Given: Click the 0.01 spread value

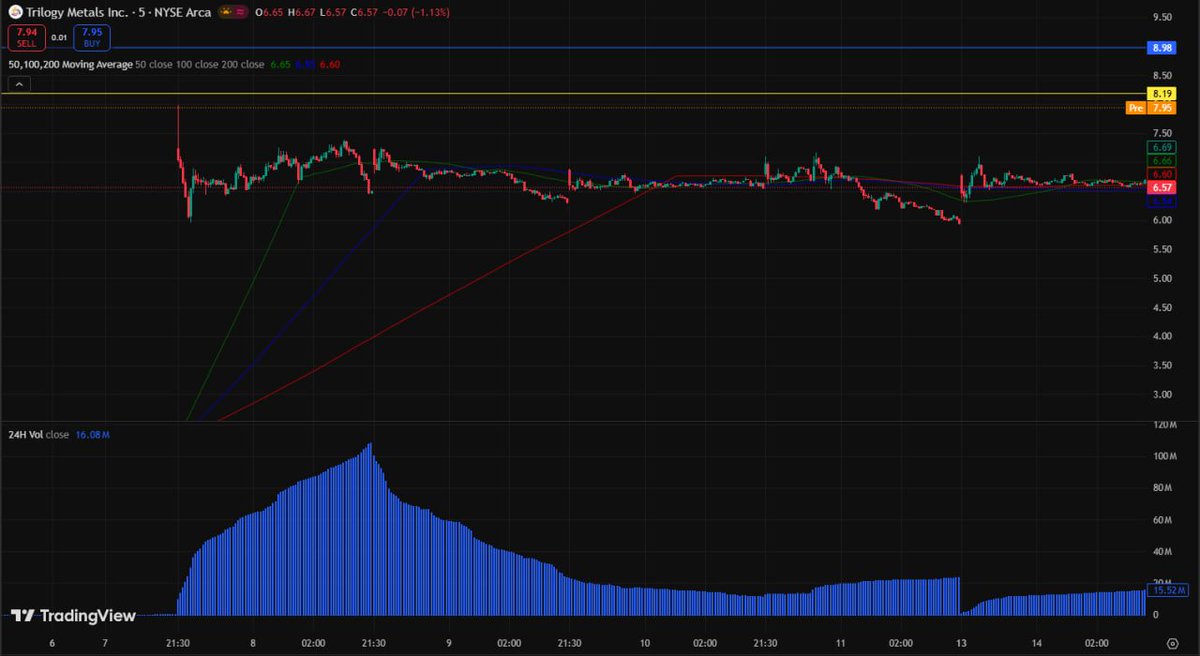Looking at the screenshot, I should [60, 38].
